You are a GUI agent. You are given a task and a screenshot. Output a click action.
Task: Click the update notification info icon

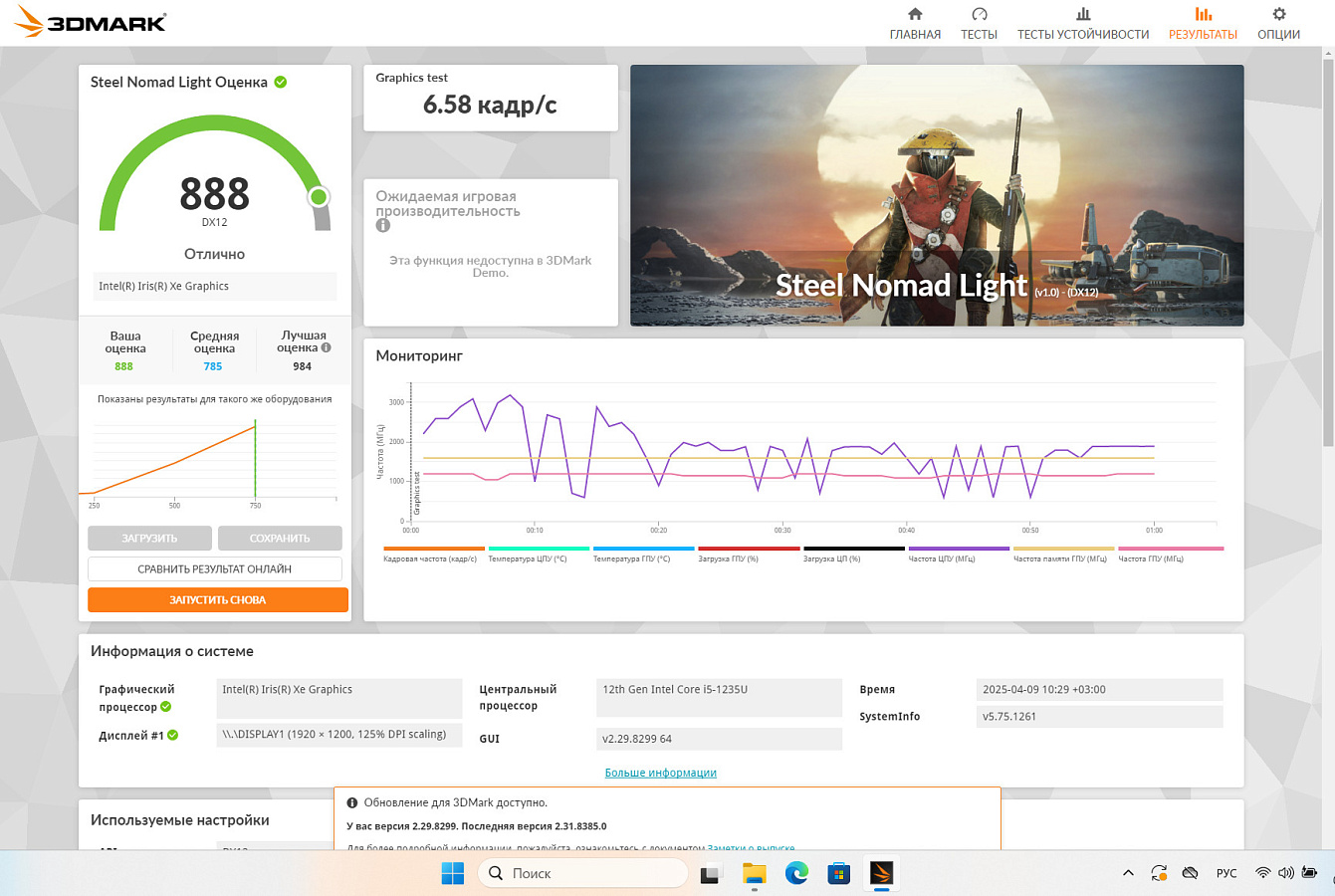pos(352,802)
